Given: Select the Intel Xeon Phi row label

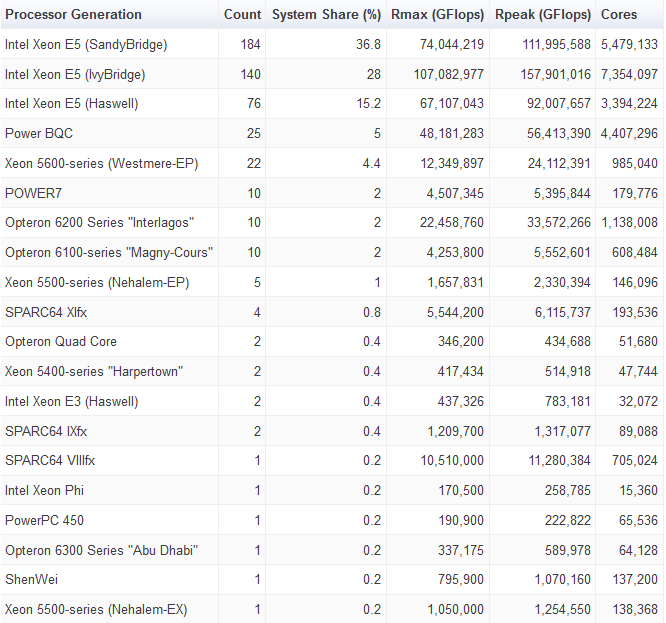Looking at the screenshot, I should point(45,491).
